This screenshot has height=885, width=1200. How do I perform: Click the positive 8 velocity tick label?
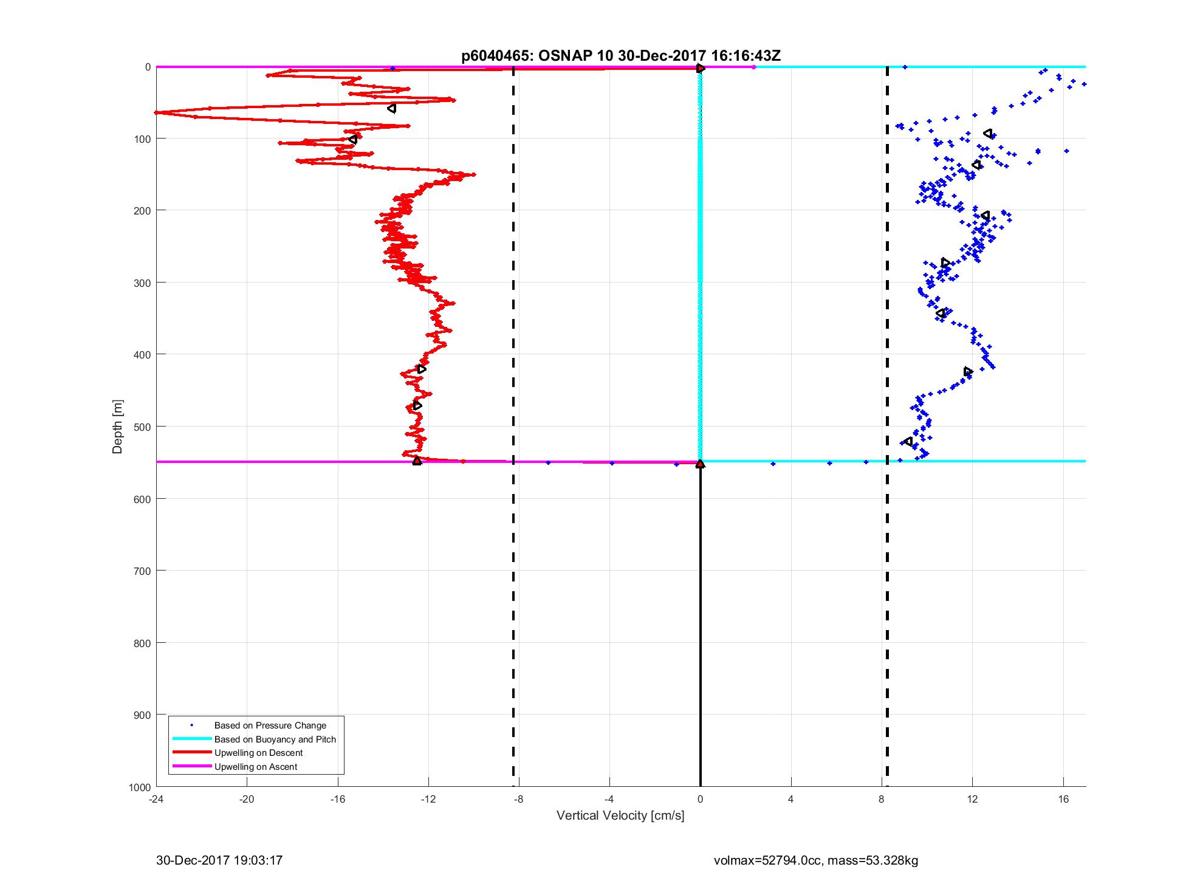click(882, 799)
